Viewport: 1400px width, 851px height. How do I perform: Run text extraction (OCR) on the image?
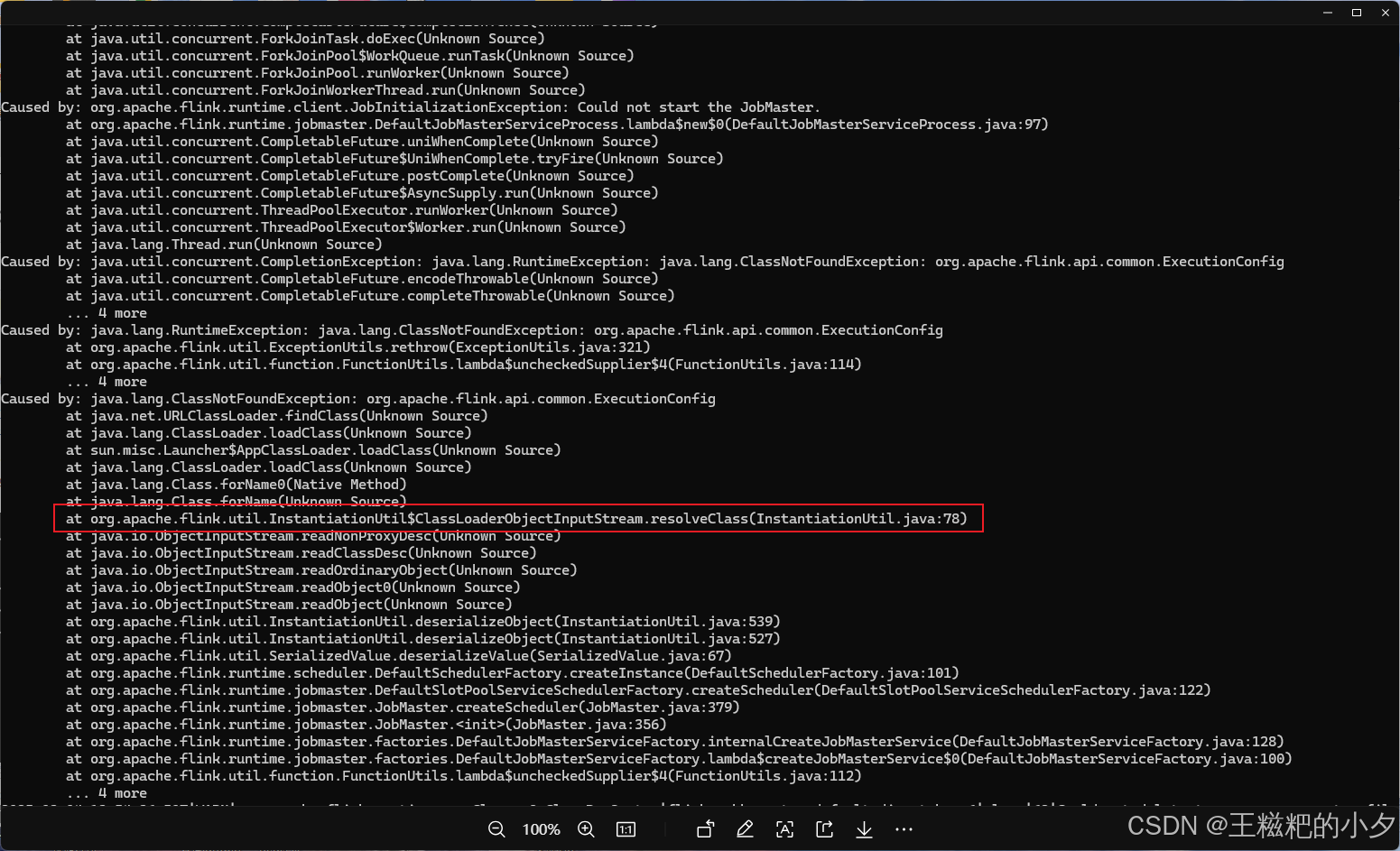point(784,828)
